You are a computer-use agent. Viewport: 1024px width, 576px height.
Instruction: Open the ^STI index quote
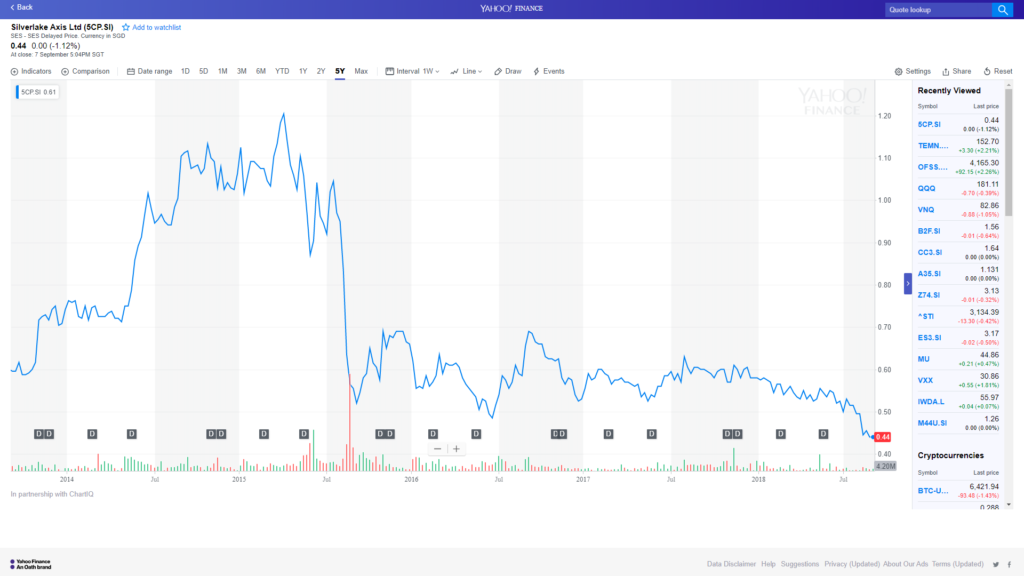pyautogui.click(x=925, y=316)
